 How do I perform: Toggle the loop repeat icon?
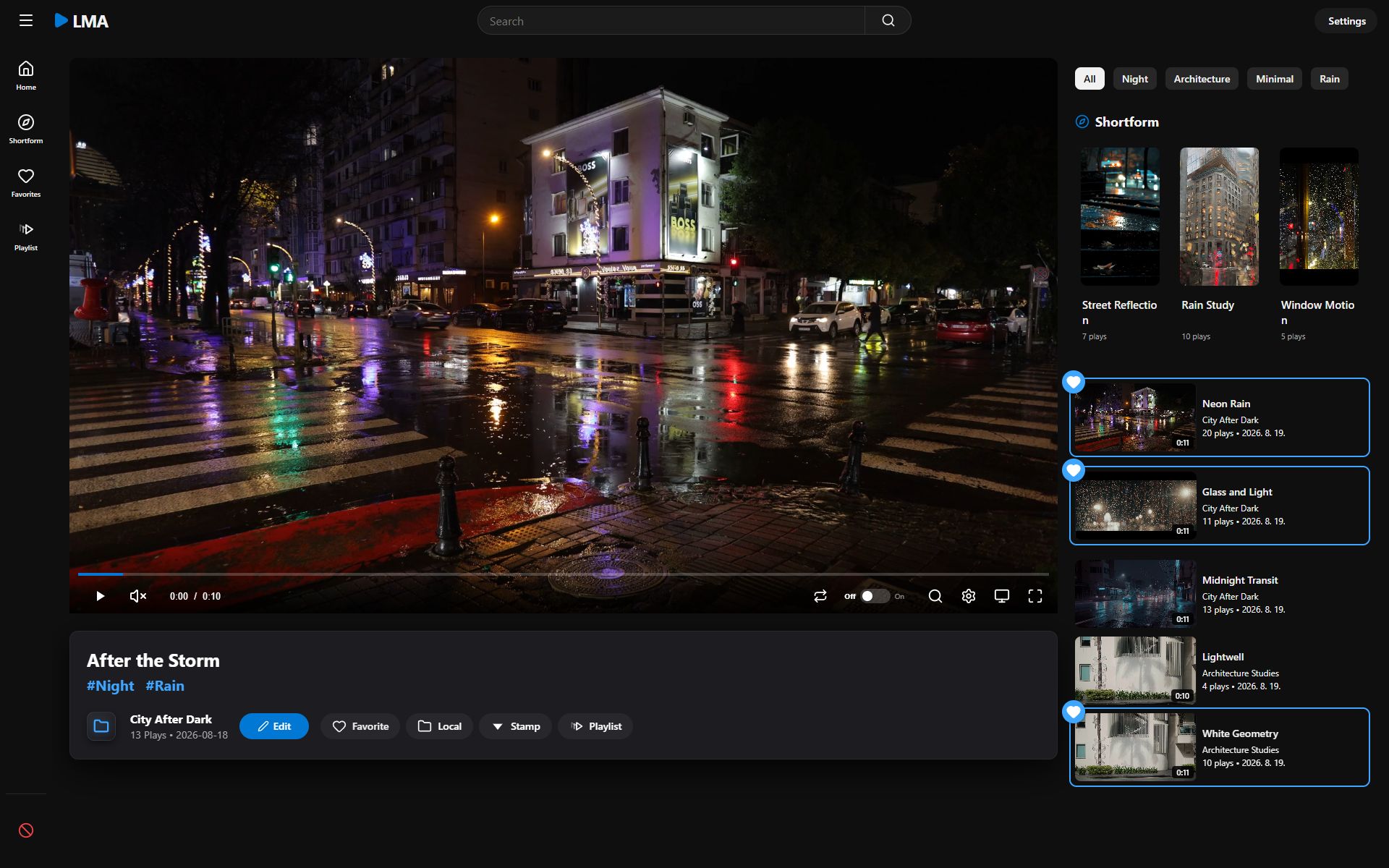(820, 596)
